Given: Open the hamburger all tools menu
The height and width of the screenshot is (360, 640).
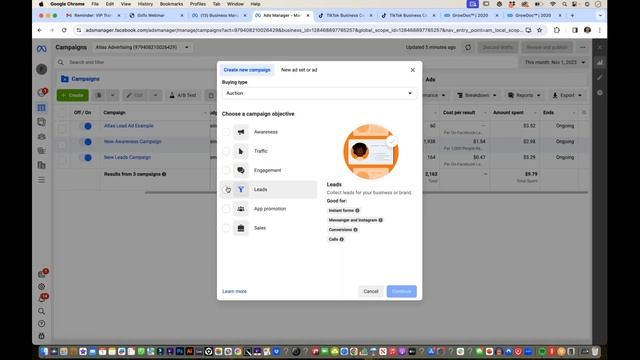Looking at the screenshot, I should 42,180.
